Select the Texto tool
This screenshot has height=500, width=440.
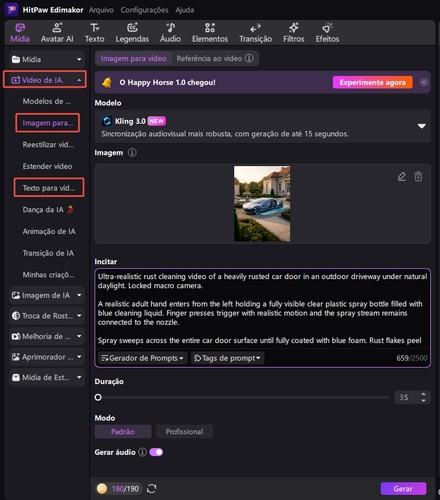point(95,33)
